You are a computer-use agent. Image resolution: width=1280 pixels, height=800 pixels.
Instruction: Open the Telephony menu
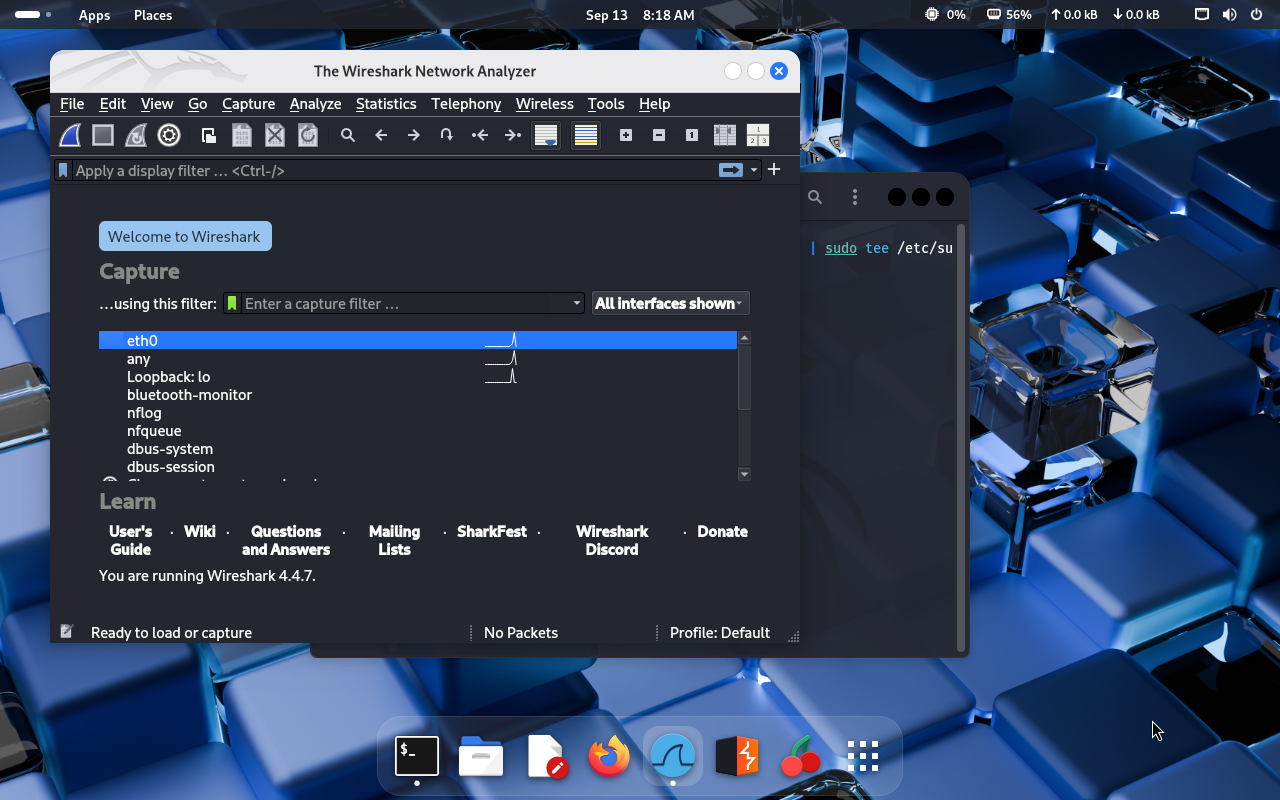pyautogui.click(x=466, y=104)
